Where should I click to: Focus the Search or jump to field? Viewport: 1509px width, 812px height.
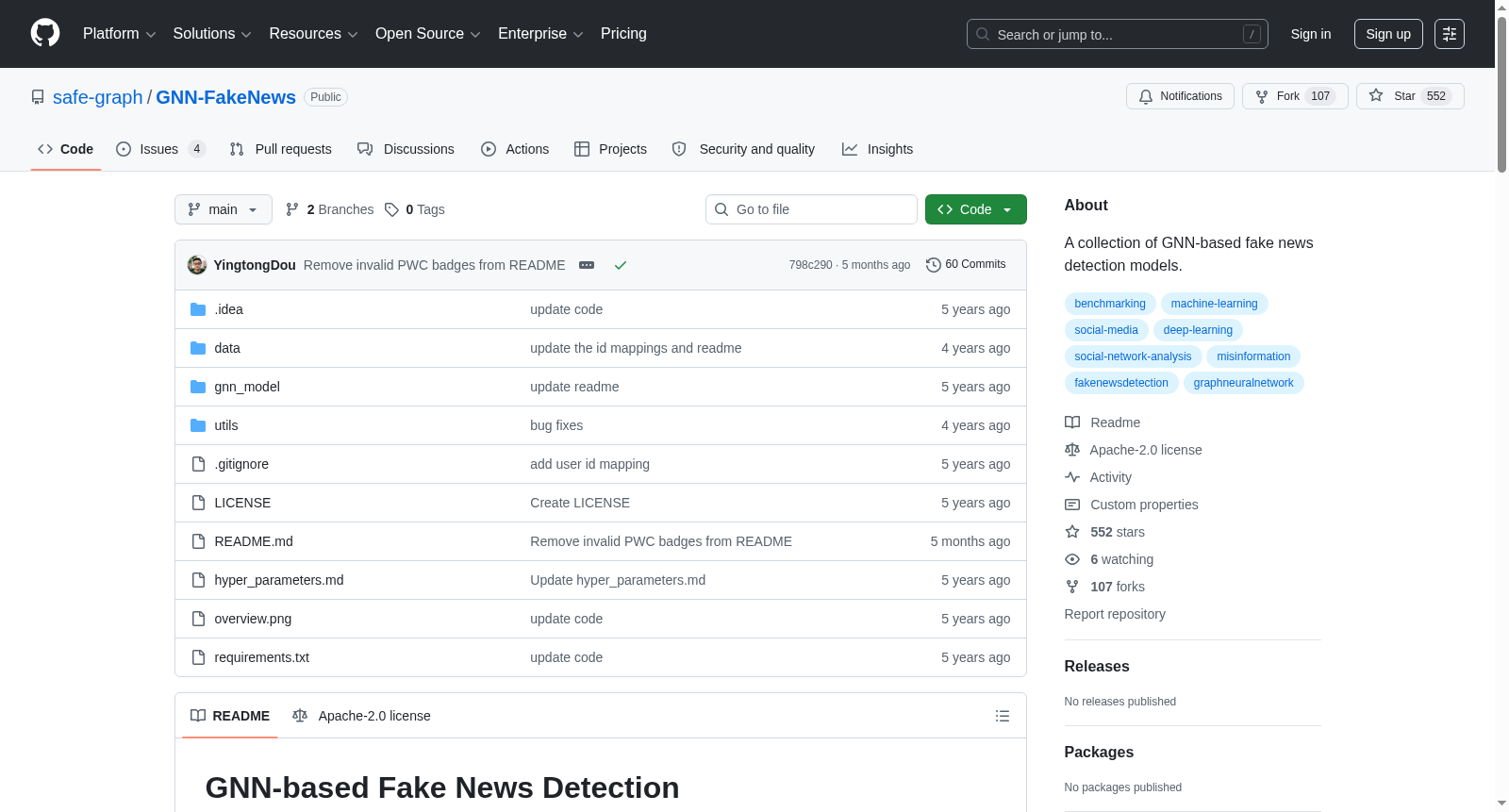[x=1118, y=34]
